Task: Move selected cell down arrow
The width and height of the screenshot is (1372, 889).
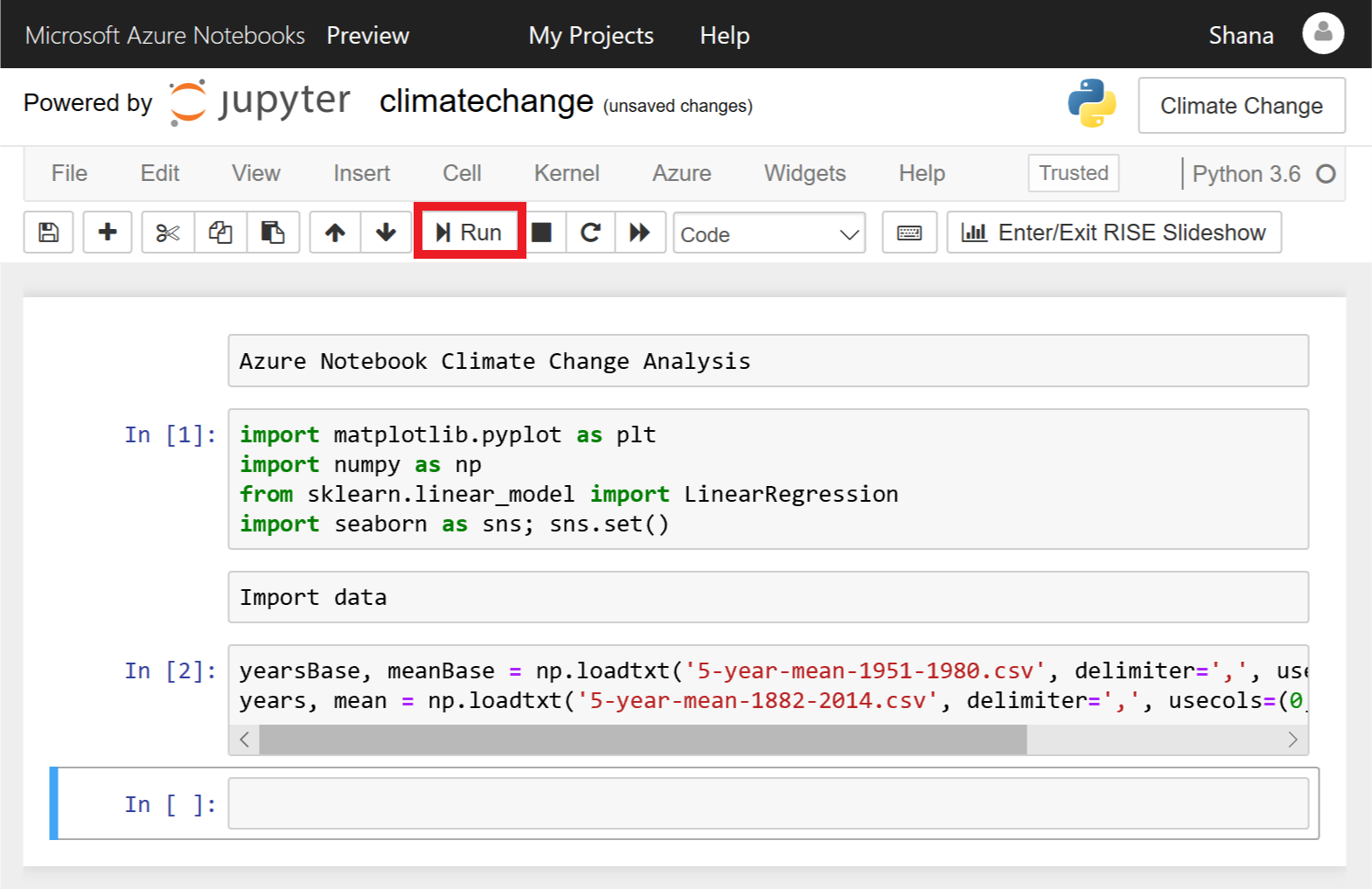Action: tap(386, 233)
